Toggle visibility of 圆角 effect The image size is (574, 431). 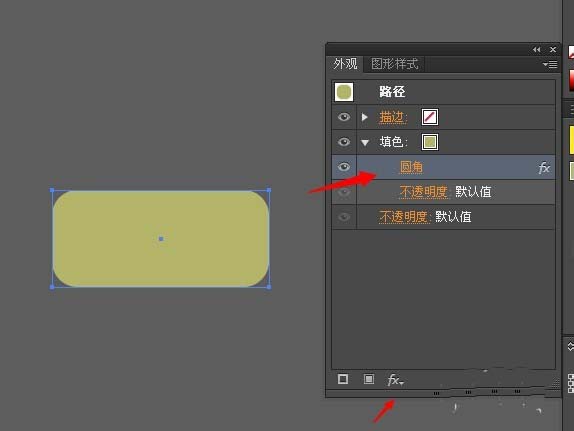pos(344,167)
